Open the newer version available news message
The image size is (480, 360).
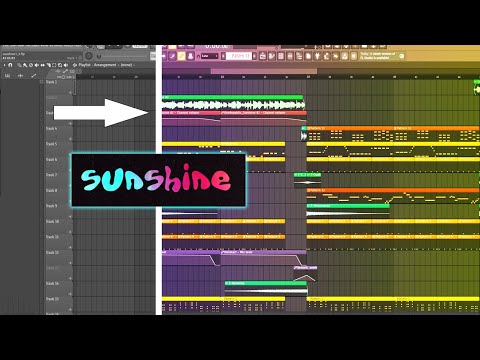378,56
